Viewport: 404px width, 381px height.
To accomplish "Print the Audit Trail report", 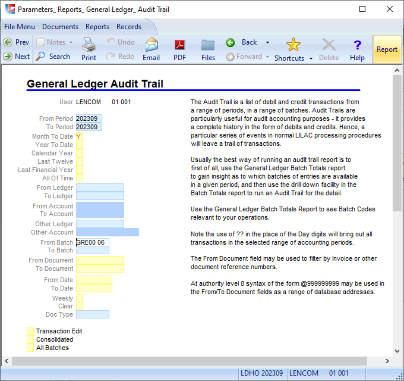I will pyautogui.click(x=89, y=49).
